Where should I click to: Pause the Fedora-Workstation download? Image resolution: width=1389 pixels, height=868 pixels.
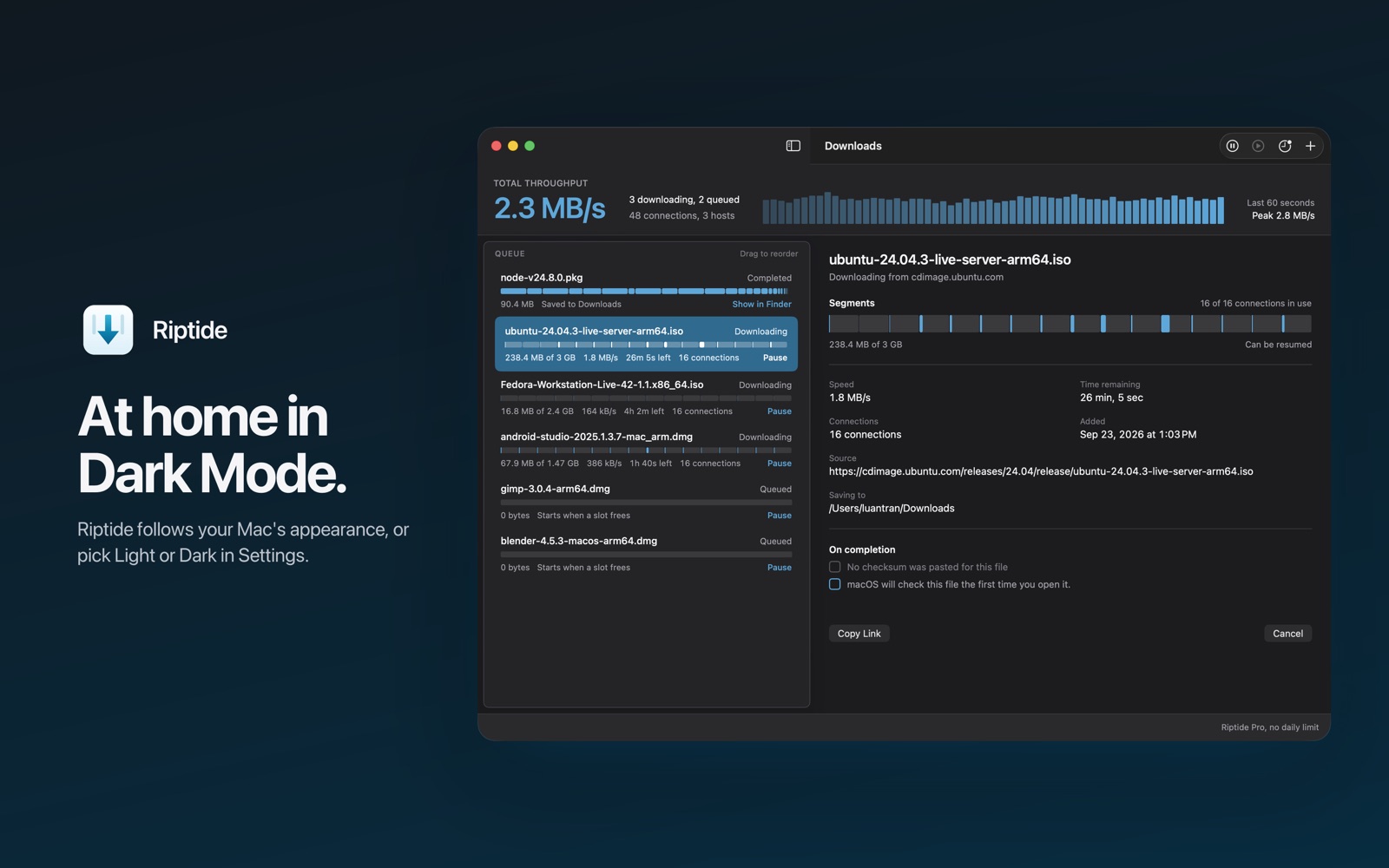780,411
